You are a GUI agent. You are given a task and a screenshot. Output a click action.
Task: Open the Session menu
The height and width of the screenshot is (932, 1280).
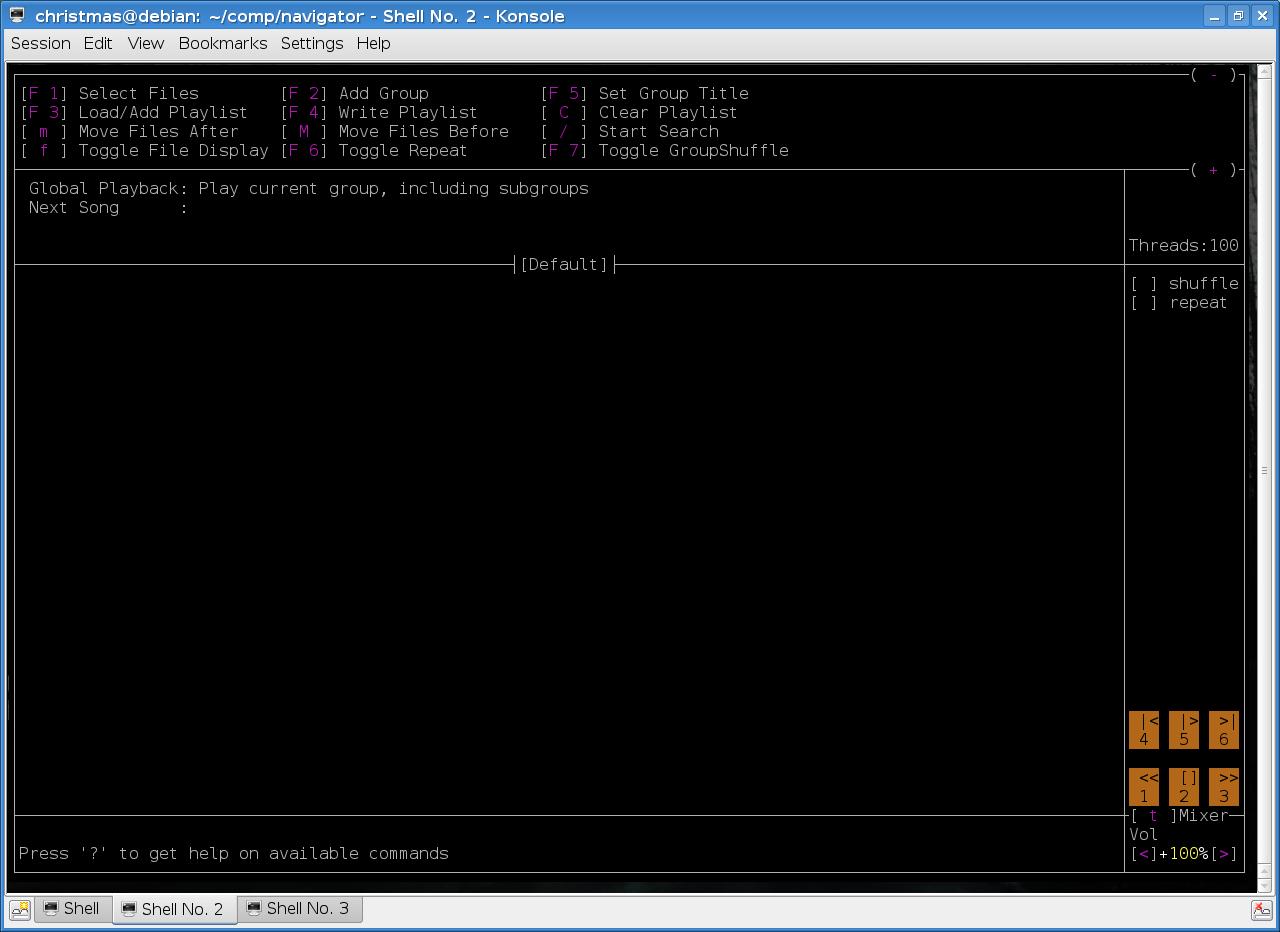(x=40, y=43)
